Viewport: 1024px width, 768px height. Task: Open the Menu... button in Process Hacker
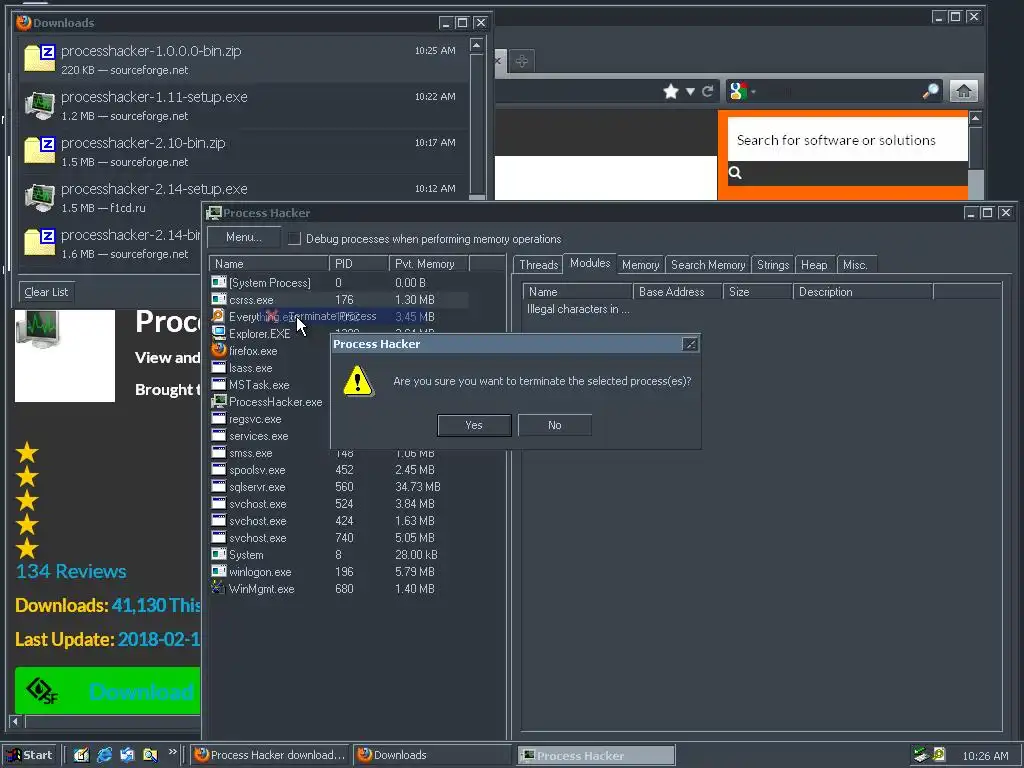click(x=244, y=238)
